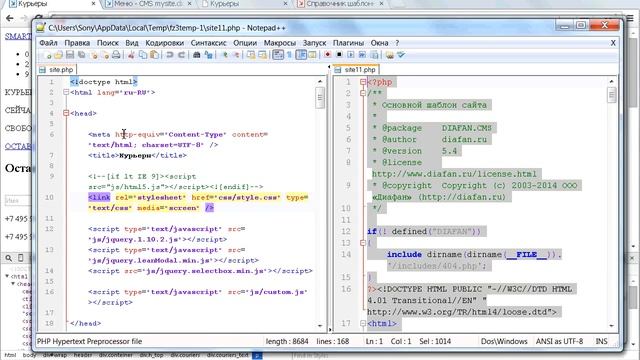This screenshot has height=360, width=640.
Task: Click the vertical scrollbar thumb in site.php
Action: 320,98
